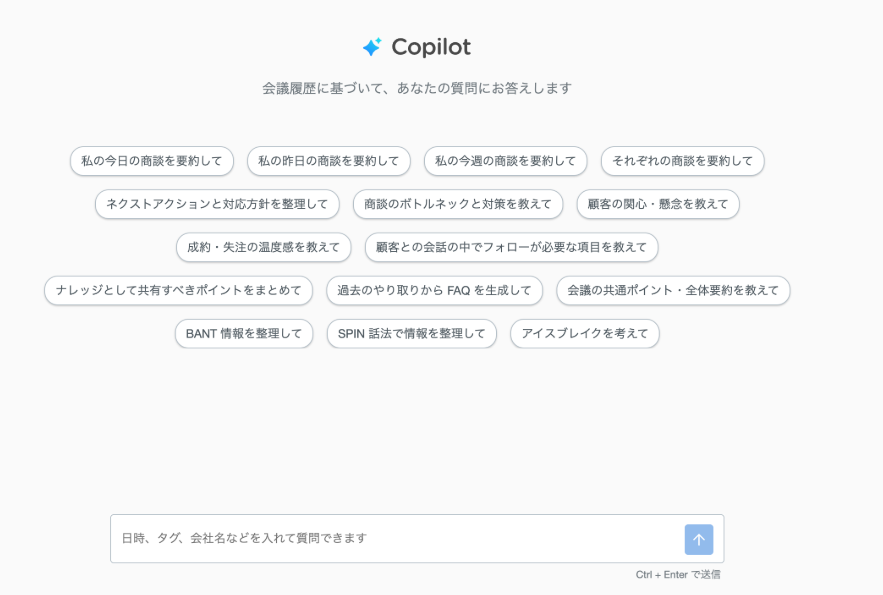This screenshot has height=595, width=883.
Task: Select 'ナレッジとして共有すべきポイントをまとめて' prompt
Action: 179,290
